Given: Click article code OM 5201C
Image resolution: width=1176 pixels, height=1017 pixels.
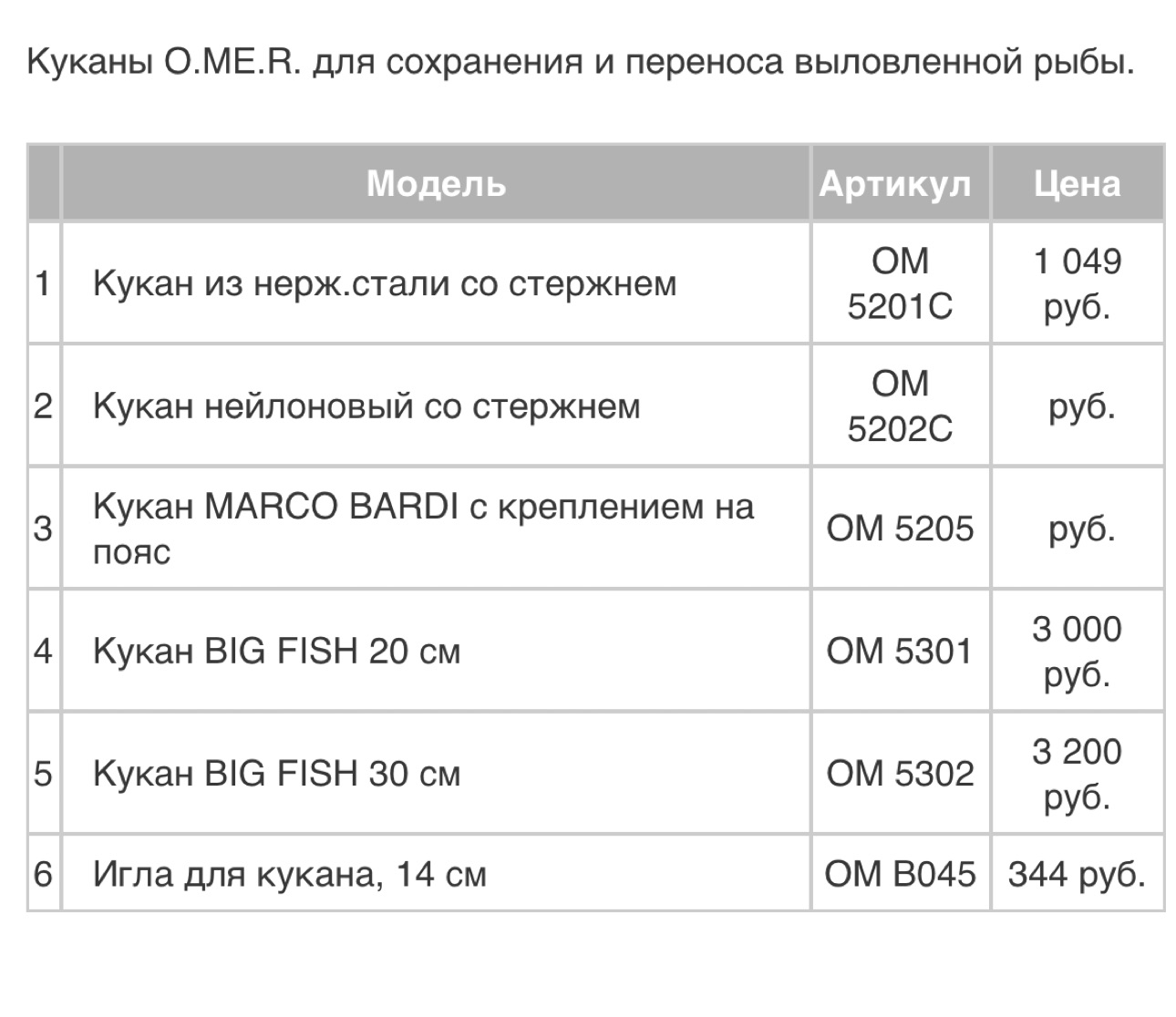Looking at the screenshot, I should point(899,283).
